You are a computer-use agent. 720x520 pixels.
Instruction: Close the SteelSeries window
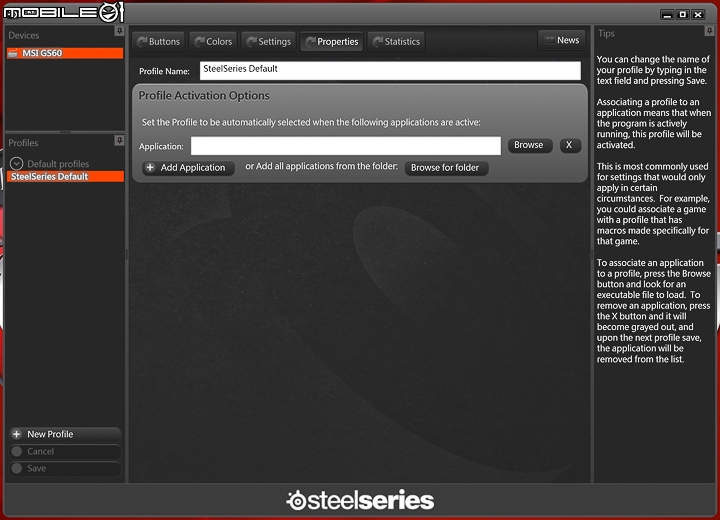pos(698,15)
